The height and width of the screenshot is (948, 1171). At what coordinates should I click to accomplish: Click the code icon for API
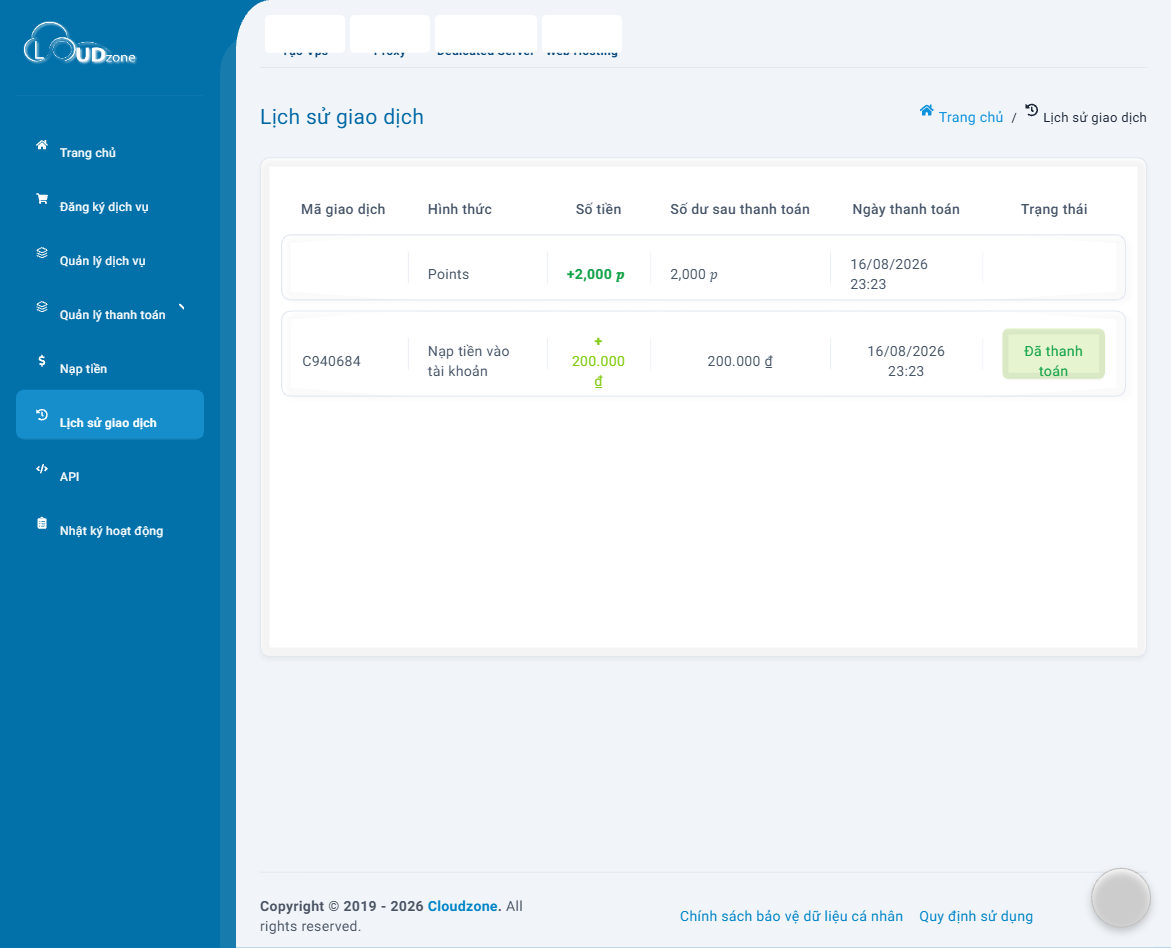click(x=42, y=469)
